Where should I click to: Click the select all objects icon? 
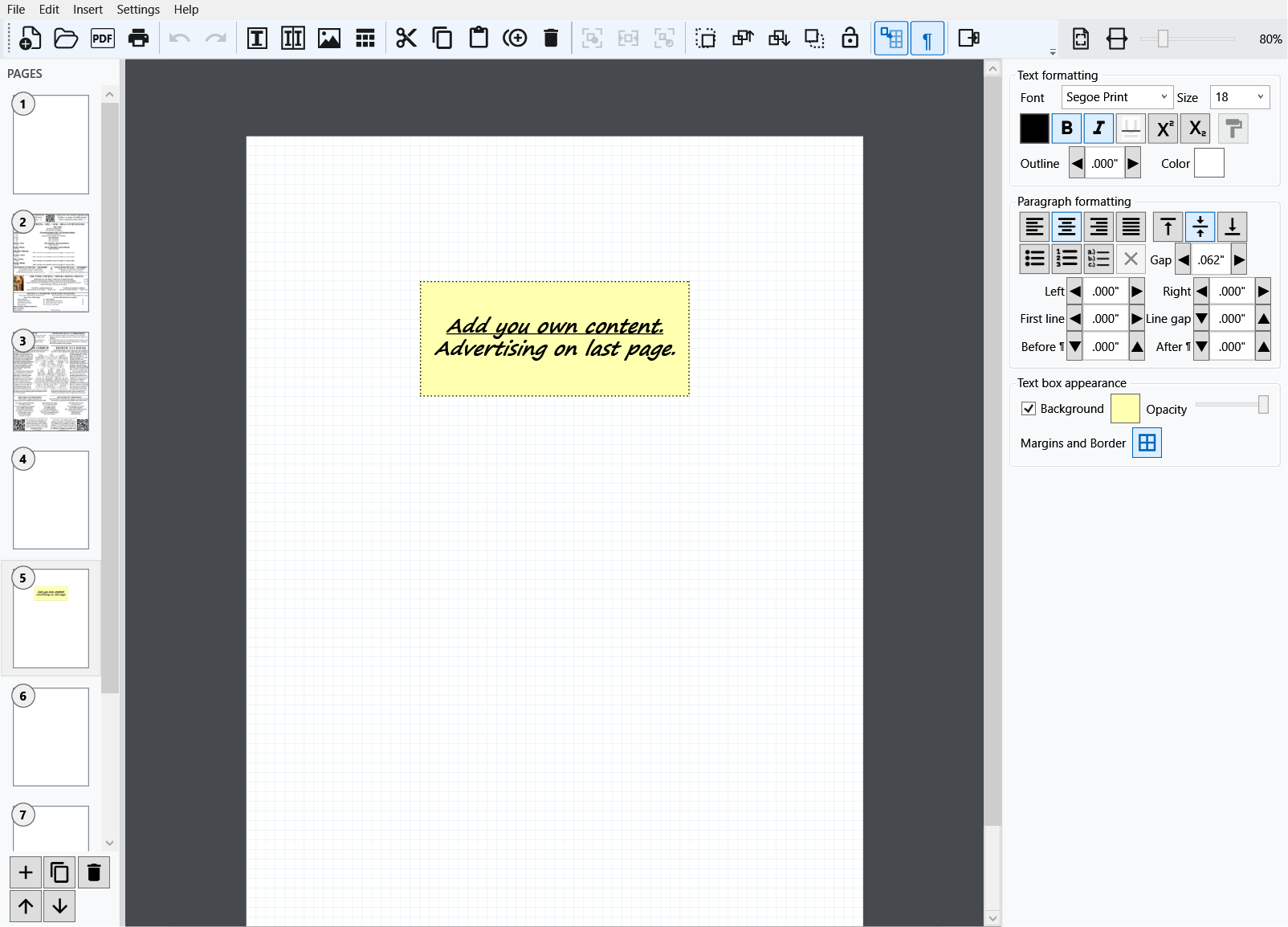click(x=706, y=38)
